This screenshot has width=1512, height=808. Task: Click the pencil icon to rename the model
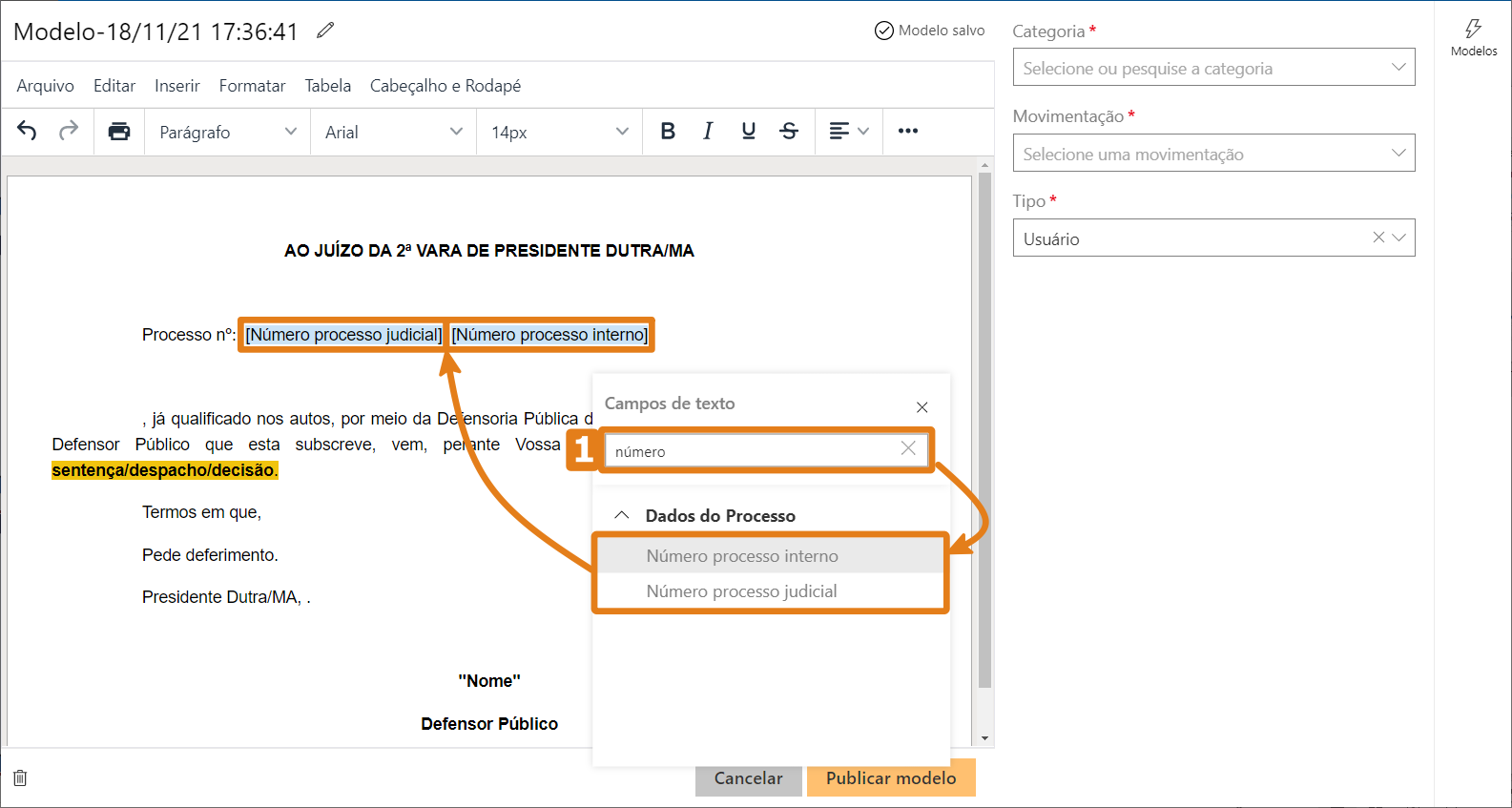coord(325,31)
